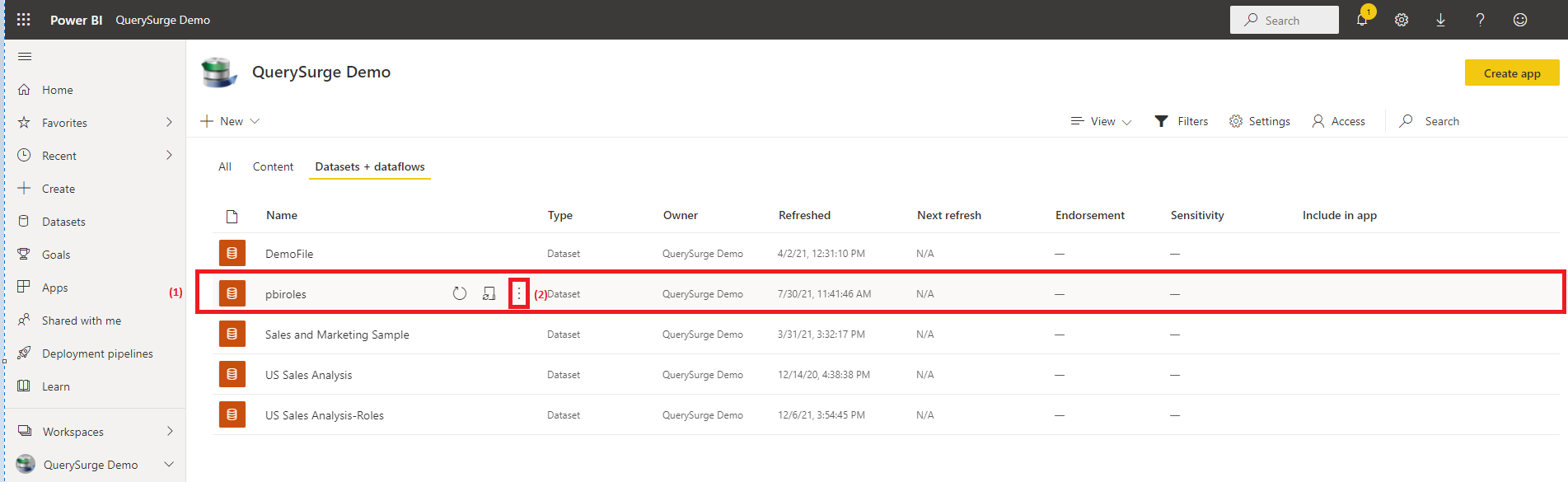1568x482 pixels.
Task: Open the US Sales Analysis dataset
Action: click(308, 375)
